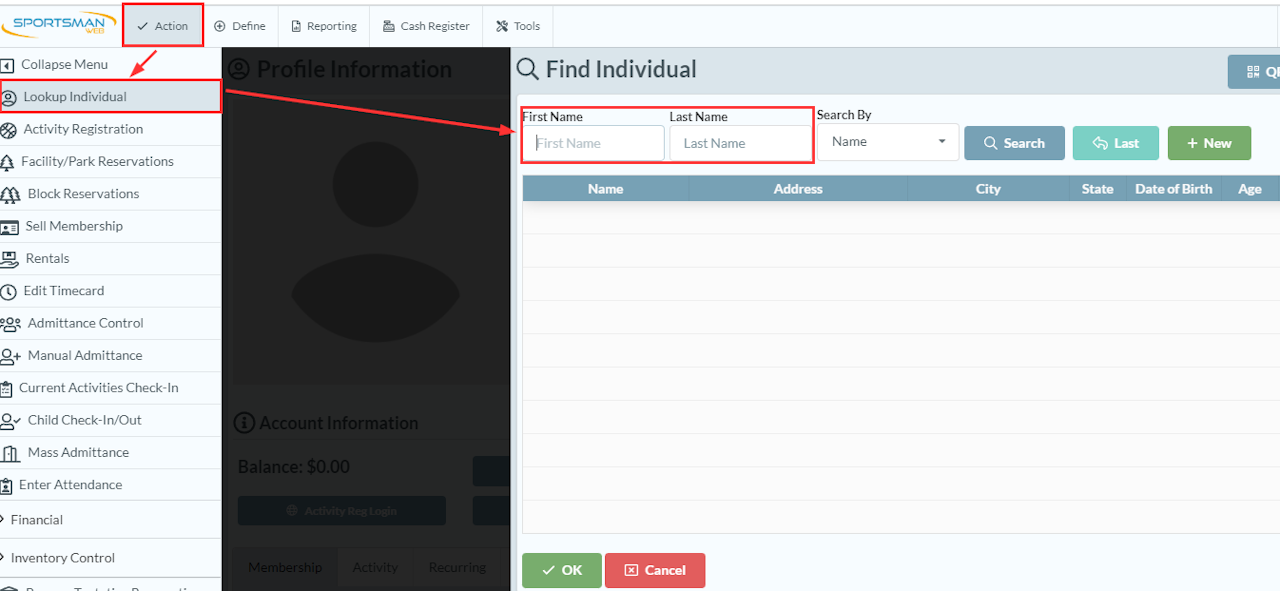Click the Search button
The image size is (1280, 591).
[1014, 143]
